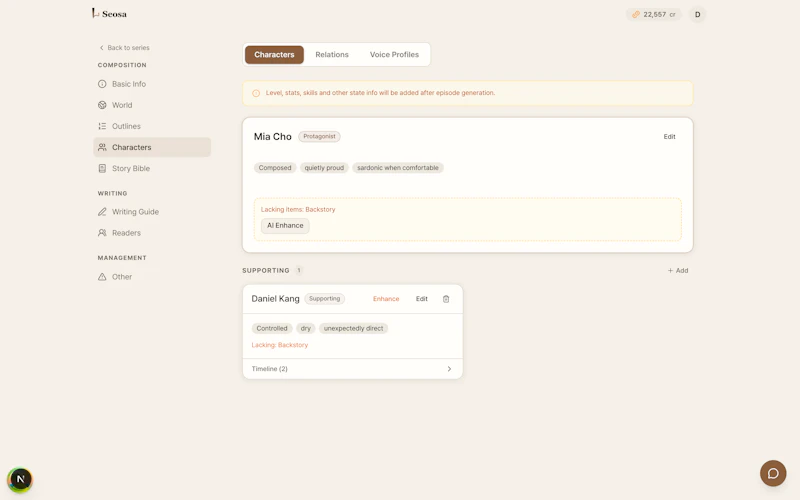Edit Mia Cho character
The image size is (800, 500).
tap(669, 136)
